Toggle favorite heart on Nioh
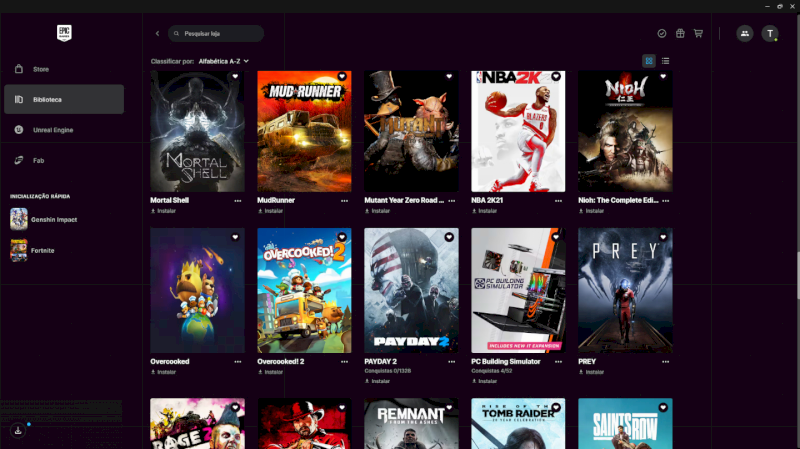Screen dimensions: 800x449 pos(663,77)
